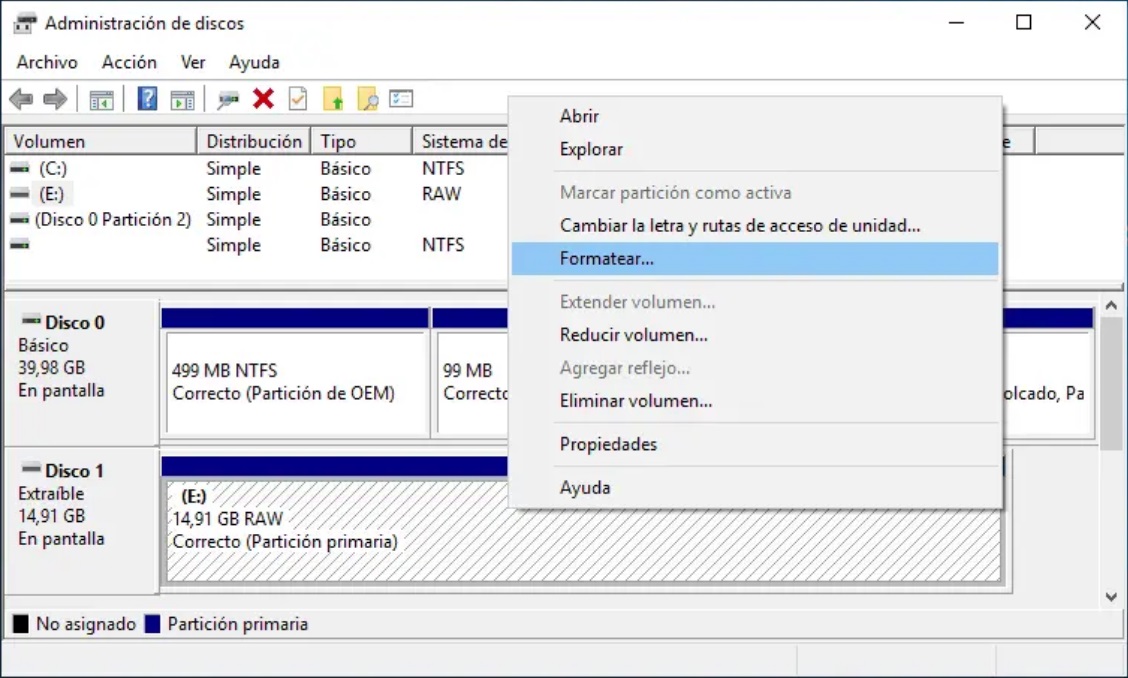The width and height of the screenshot is (1128, 678).
Task: Click the show/hide console tree icon
Action: tap(101, 99)
